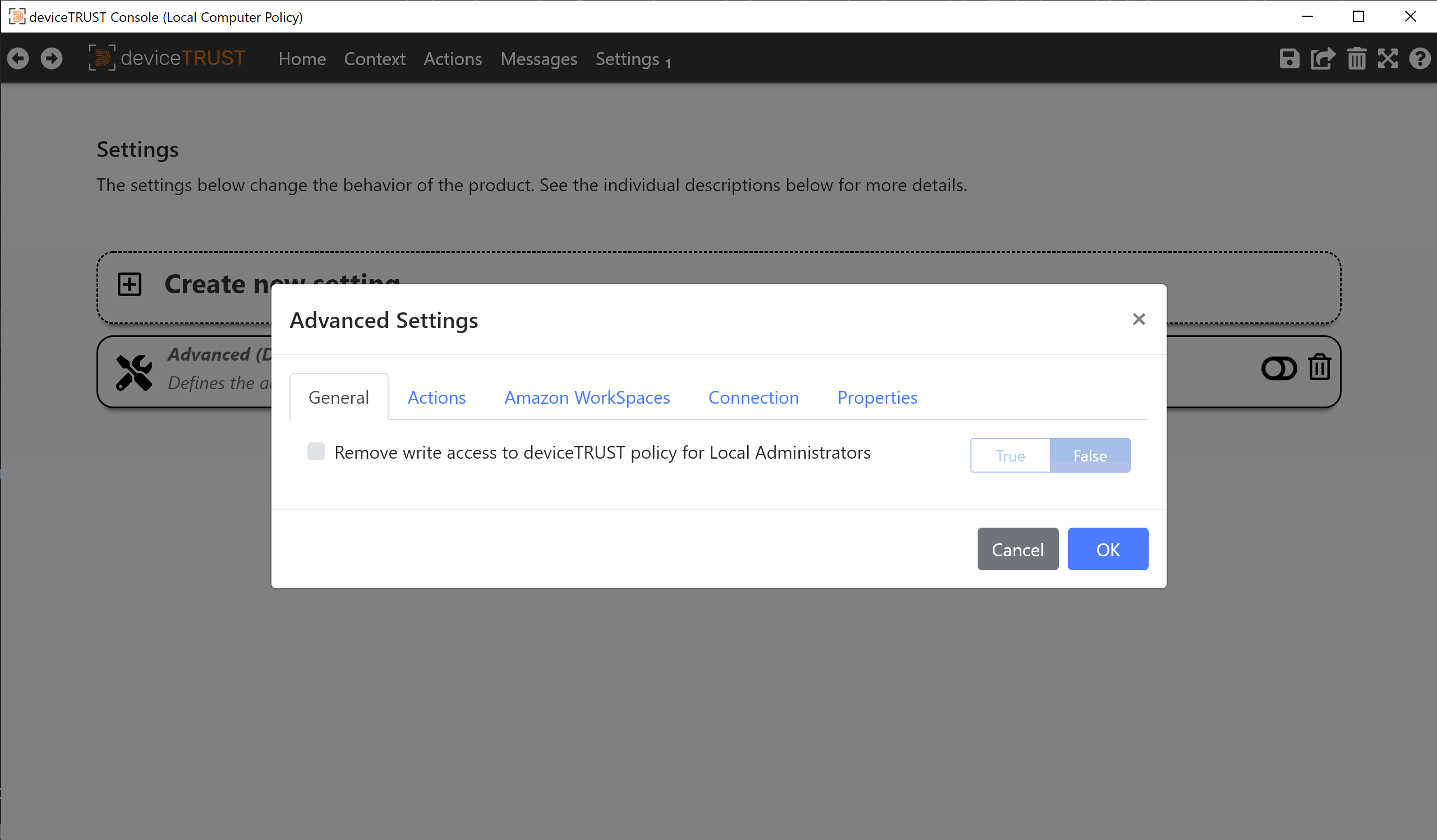Open the Amazon WorkSpaces tab
This screenshot has width=1437, height=840.
[587, 397]
